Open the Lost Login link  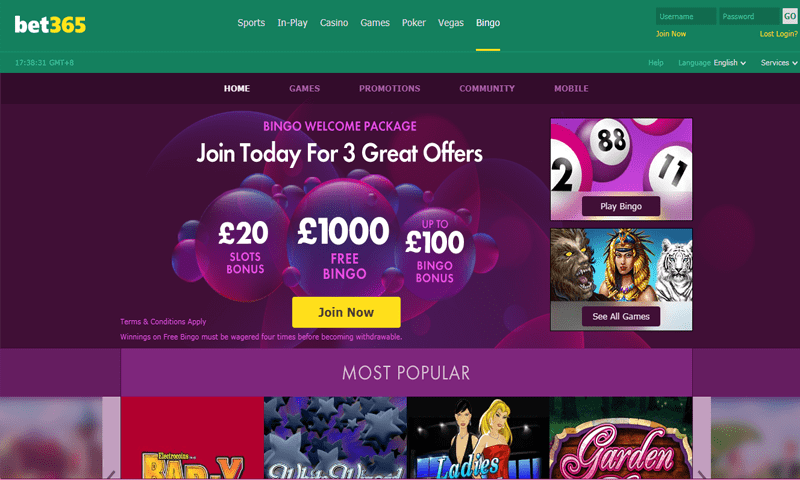click(779, 34)
